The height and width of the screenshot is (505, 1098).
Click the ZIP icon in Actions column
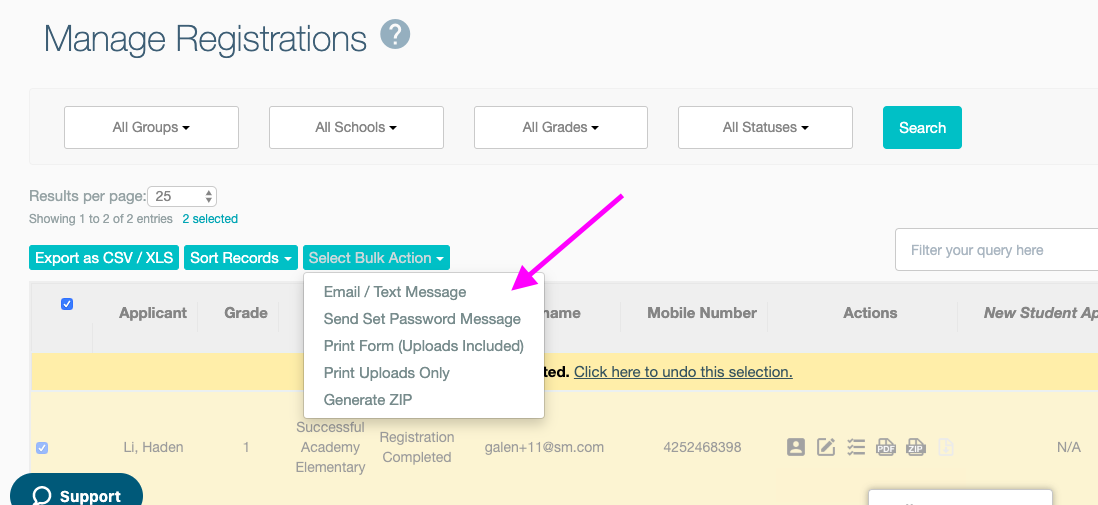click(x=916, y=447)
